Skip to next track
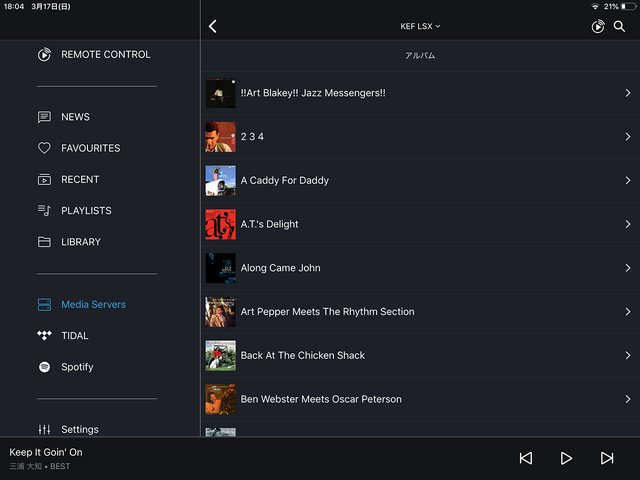Image resolution: width=640 pixels, height=480 pixels. point(607,458)
